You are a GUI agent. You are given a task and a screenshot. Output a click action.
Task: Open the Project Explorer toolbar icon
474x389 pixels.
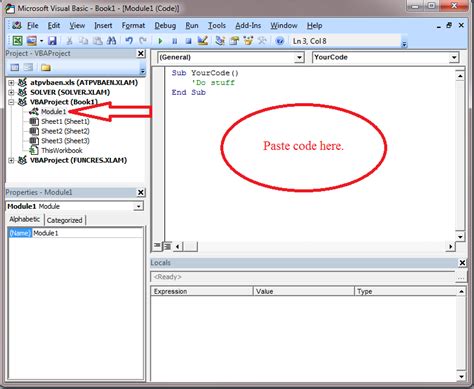[x=220, y=41]
